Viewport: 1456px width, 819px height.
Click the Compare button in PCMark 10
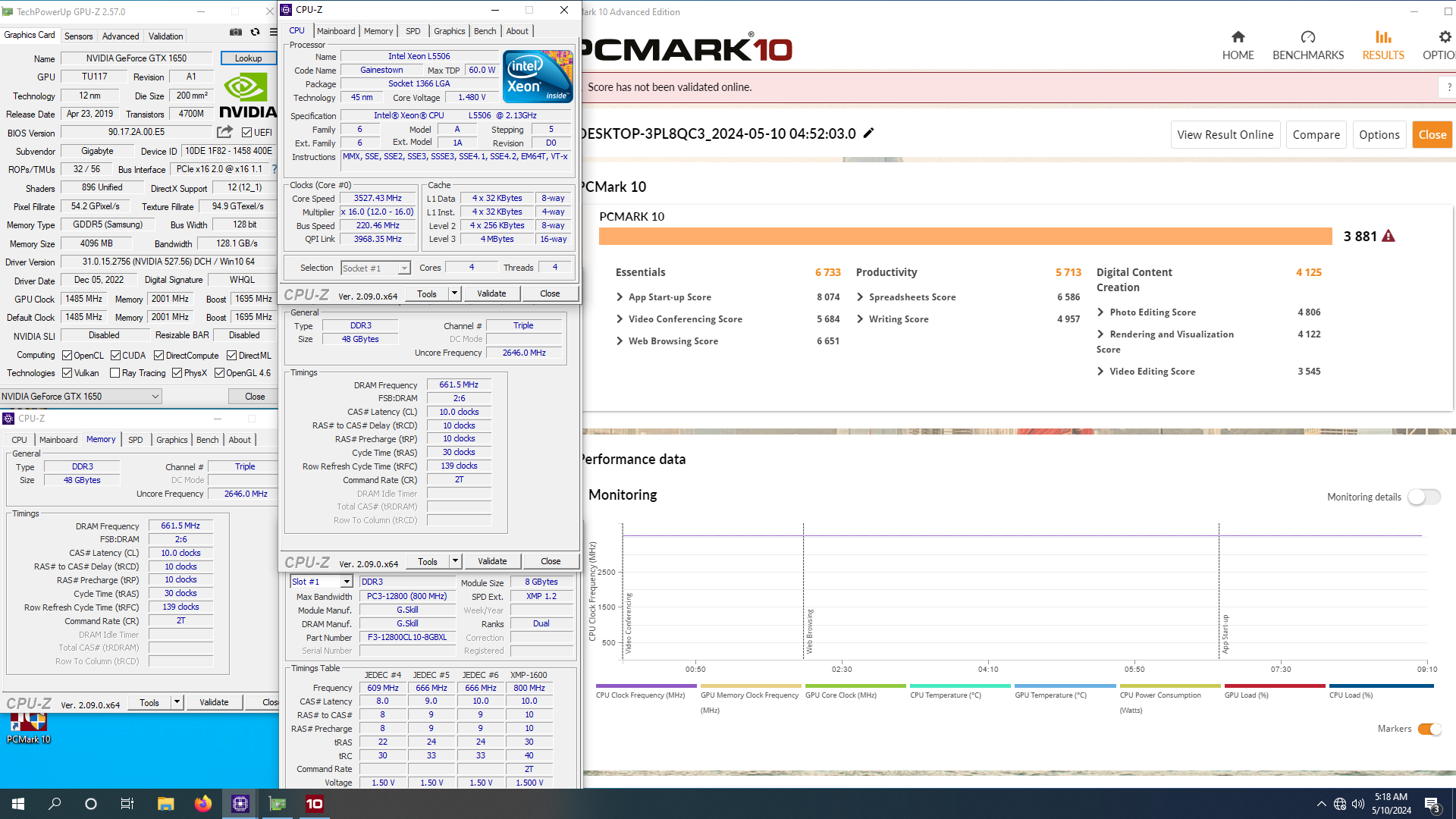1316,134
